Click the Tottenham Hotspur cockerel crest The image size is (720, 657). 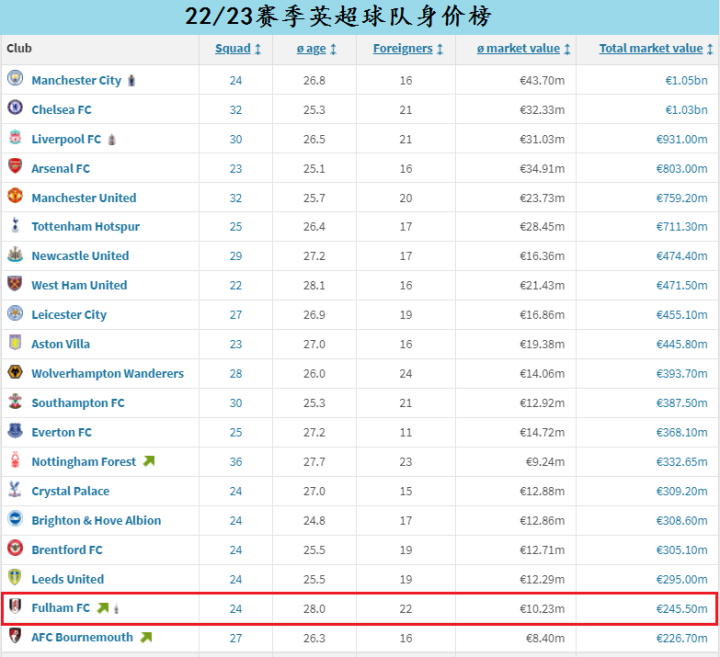pyautogui.click(x=15, y=225)
